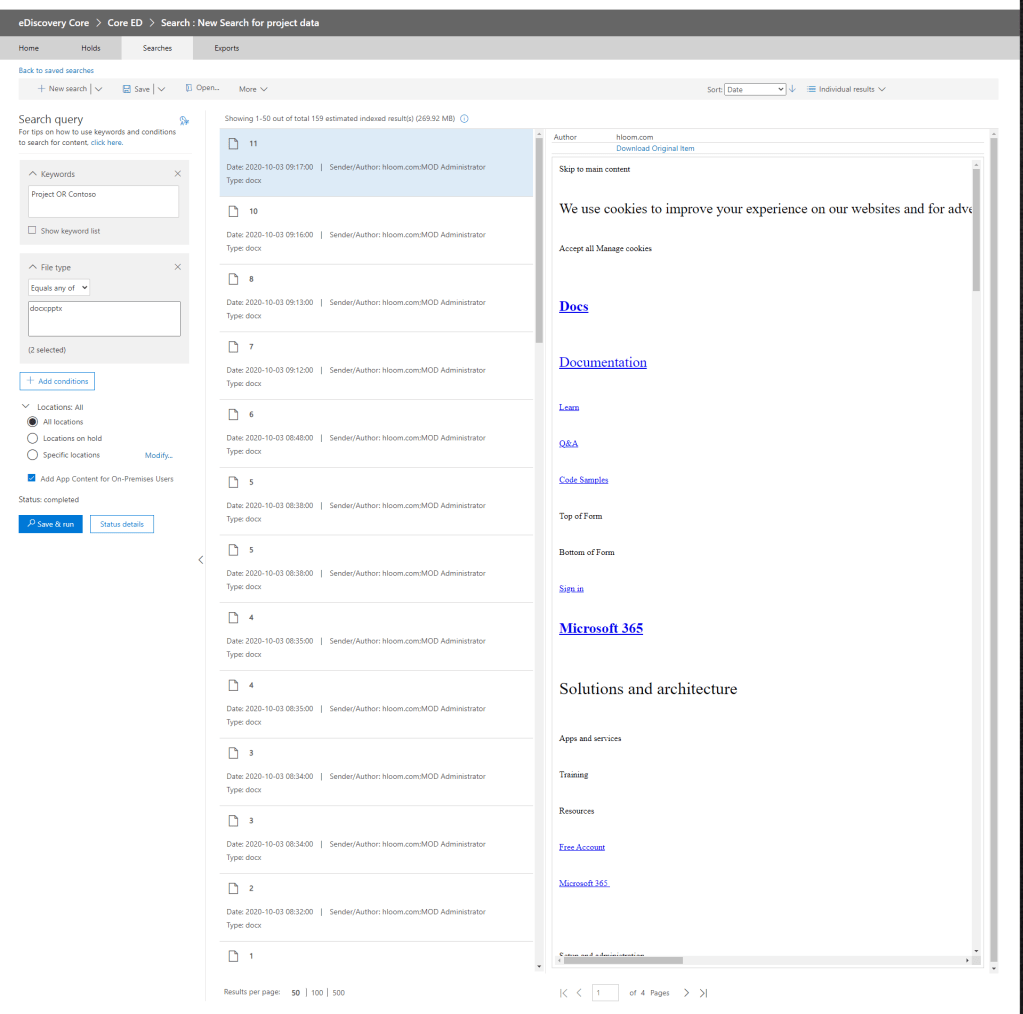
Task: Click the Open search icon in toolbar
Action: pos(189,88)
